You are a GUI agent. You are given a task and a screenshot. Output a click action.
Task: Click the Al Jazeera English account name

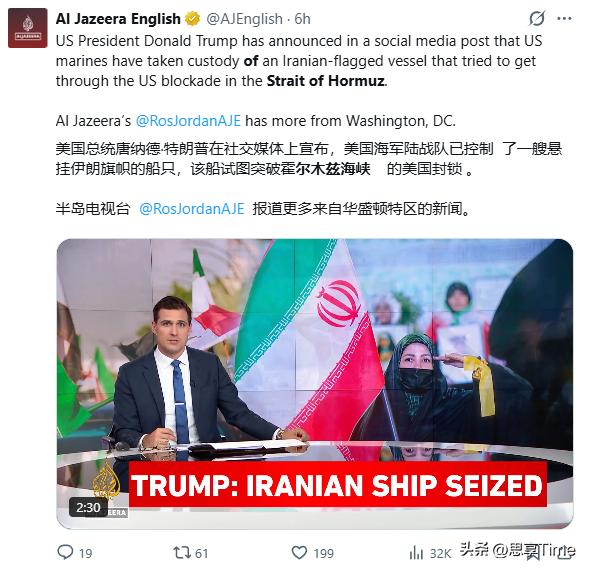(x=118, y=19)
